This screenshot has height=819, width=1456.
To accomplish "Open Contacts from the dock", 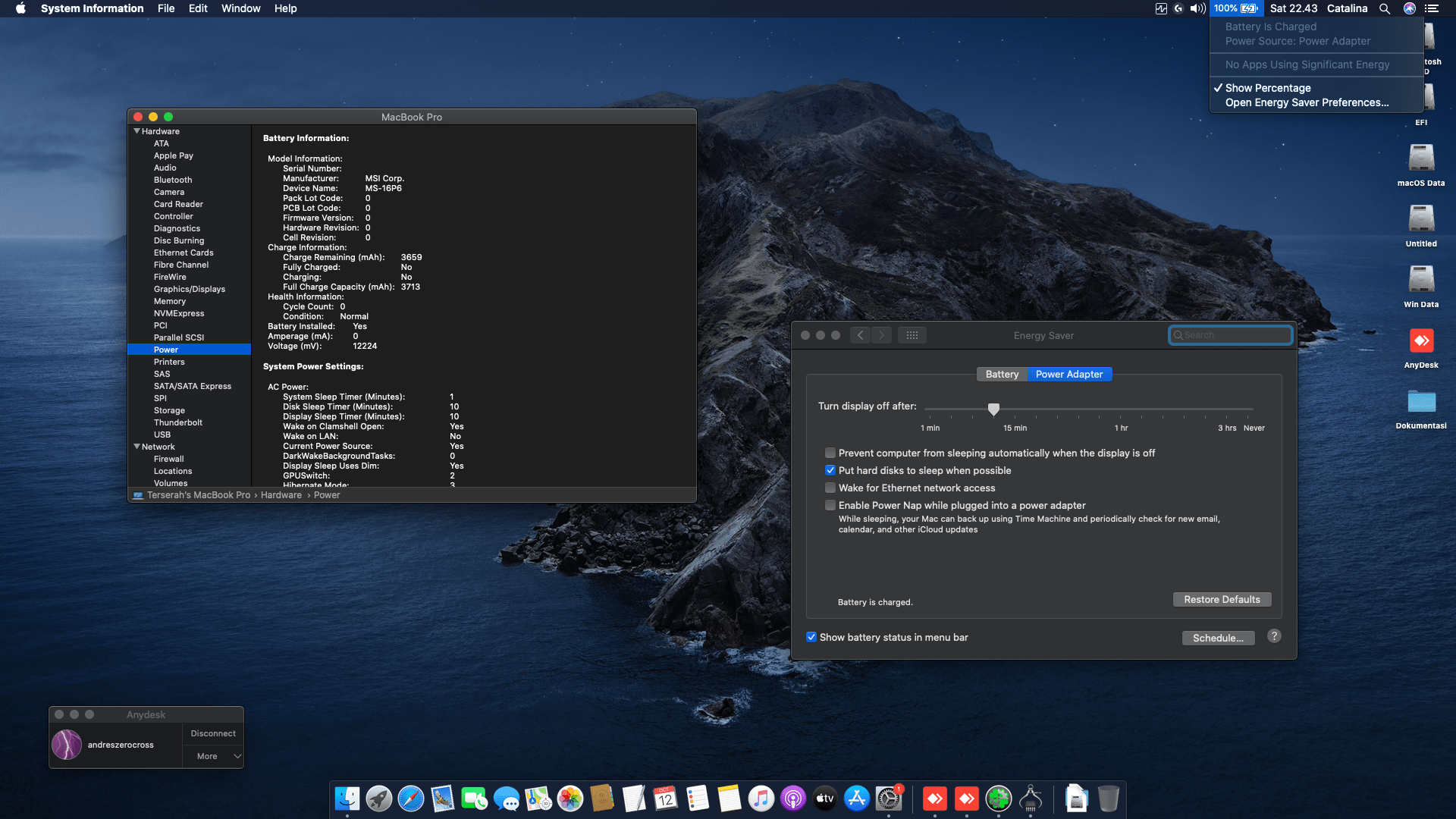I will pyautogui.click(x=602, y=799).
